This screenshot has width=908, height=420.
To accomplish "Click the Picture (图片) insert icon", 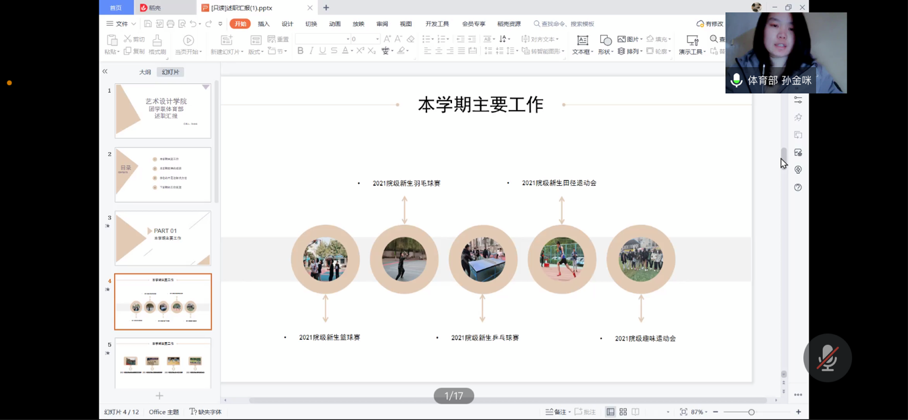I will tap(621, 39).
